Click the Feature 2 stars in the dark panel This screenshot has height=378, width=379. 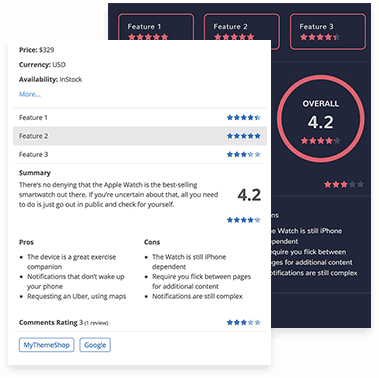pyautogui.click(x=234, y=37)
